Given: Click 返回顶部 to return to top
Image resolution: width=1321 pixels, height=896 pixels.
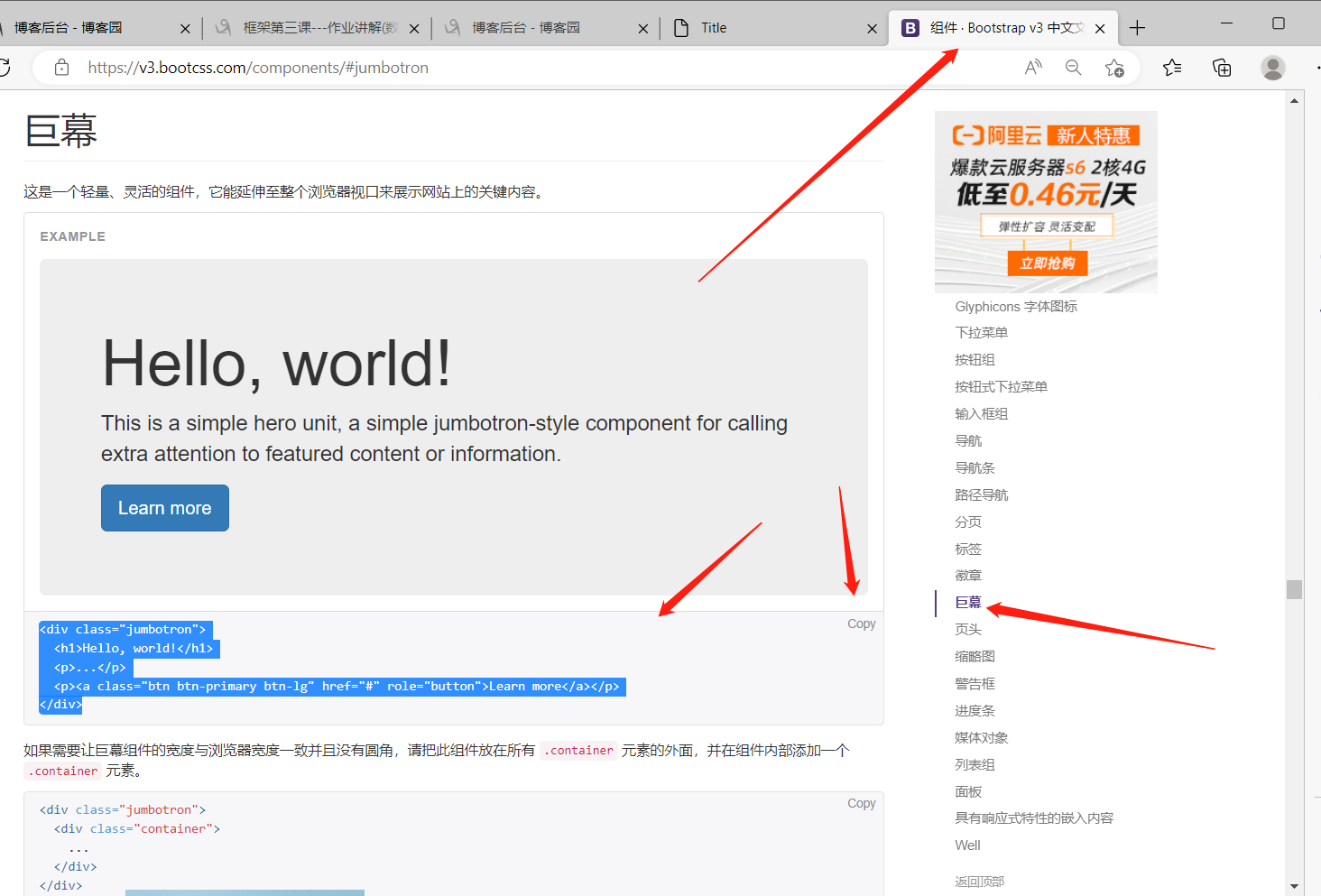Looking at the screenshot, I should [x=979, y=882].
